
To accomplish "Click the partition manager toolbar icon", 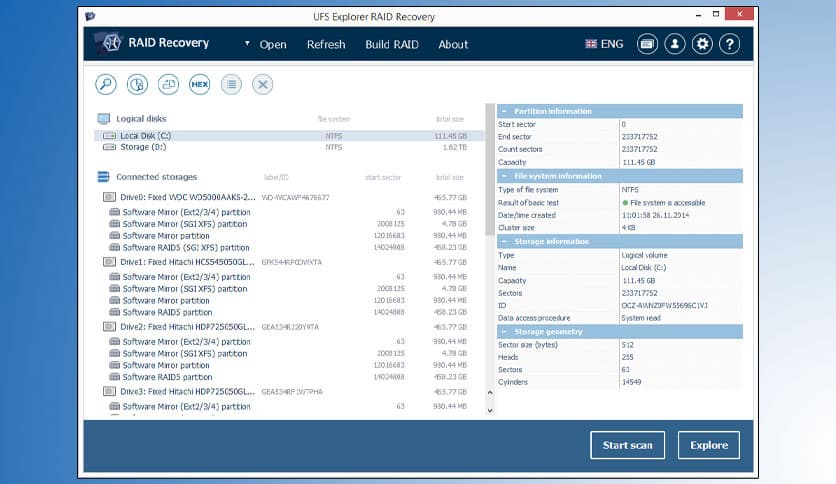I will pyautogui.click(x=138, y=85).
